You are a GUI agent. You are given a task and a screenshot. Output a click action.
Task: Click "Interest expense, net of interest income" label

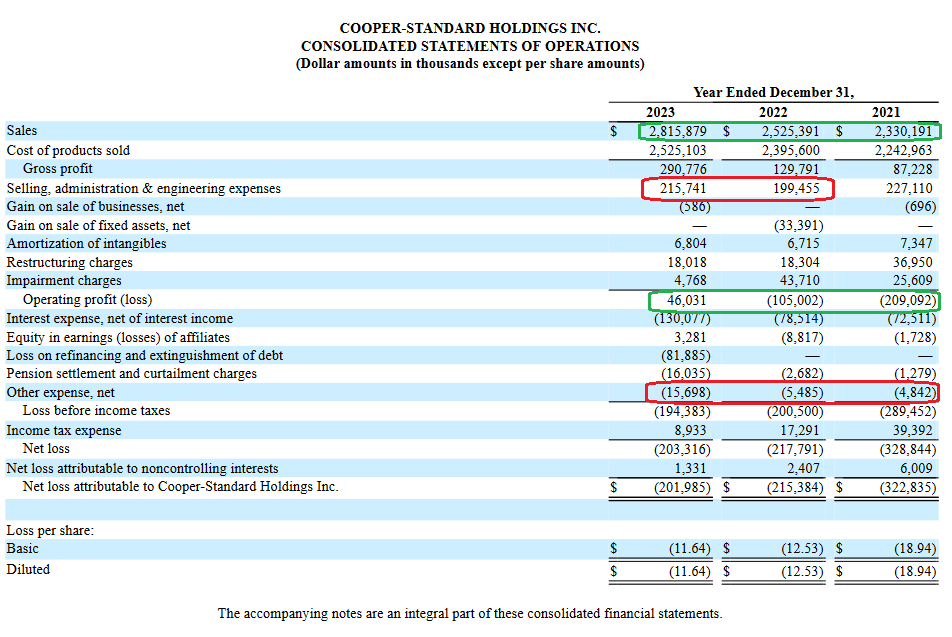[x=120, y=318]
